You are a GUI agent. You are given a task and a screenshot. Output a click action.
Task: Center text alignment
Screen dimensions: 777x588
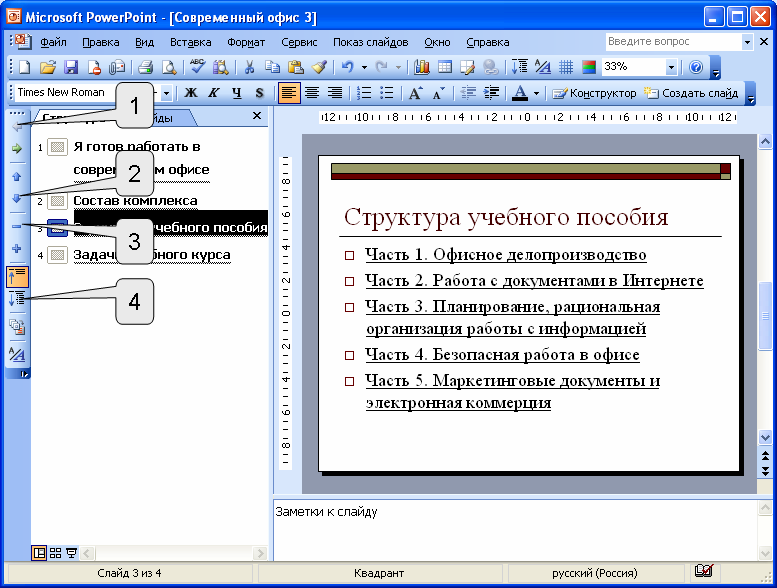(312, 93)
